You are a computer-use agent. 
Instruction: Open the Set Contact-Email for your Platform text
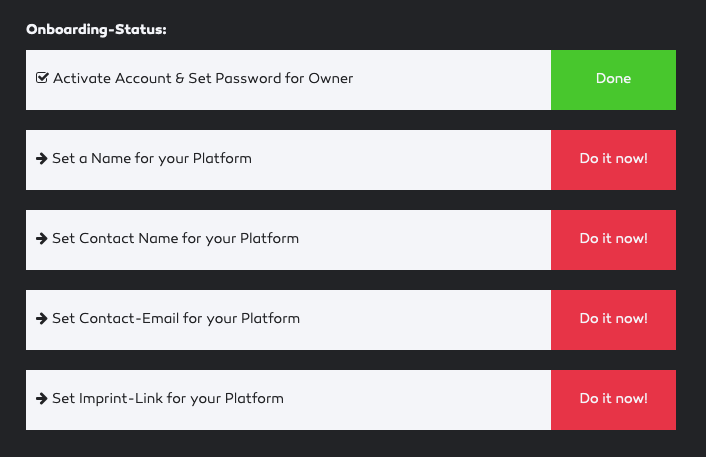176,319
